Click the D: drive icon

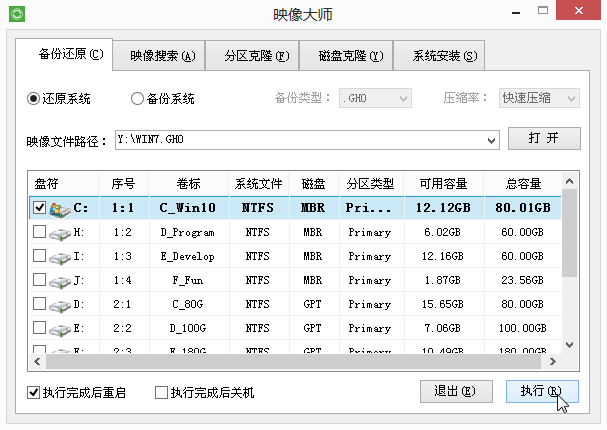click(59, 304)
